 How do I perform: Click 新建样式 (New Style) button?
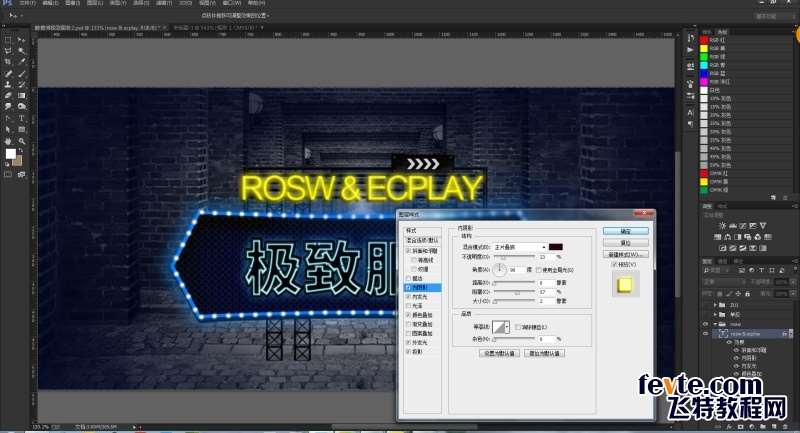(x=627, y=254)
